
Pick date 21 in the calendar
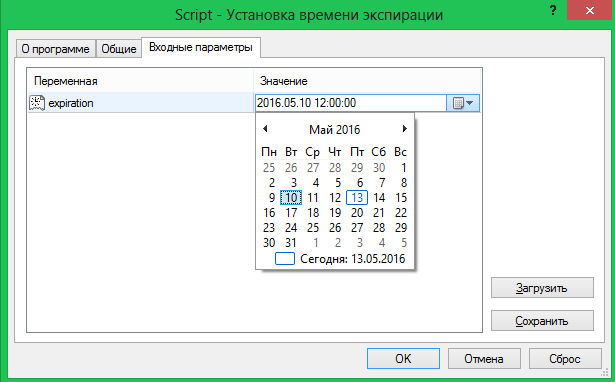click(x=378, y=213)
